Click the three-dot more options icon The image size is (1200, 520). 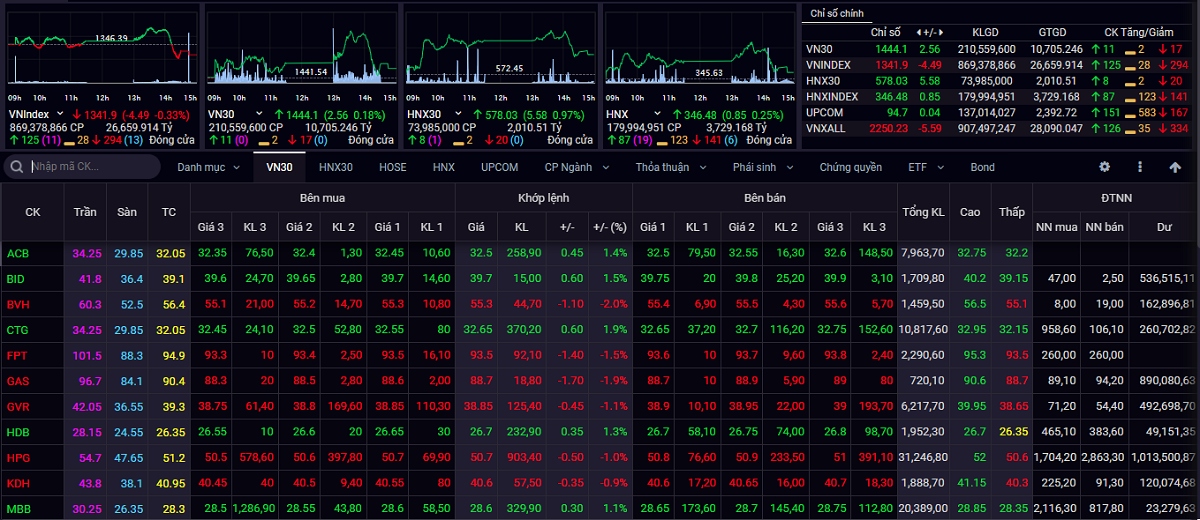[x=1140, y=167]
